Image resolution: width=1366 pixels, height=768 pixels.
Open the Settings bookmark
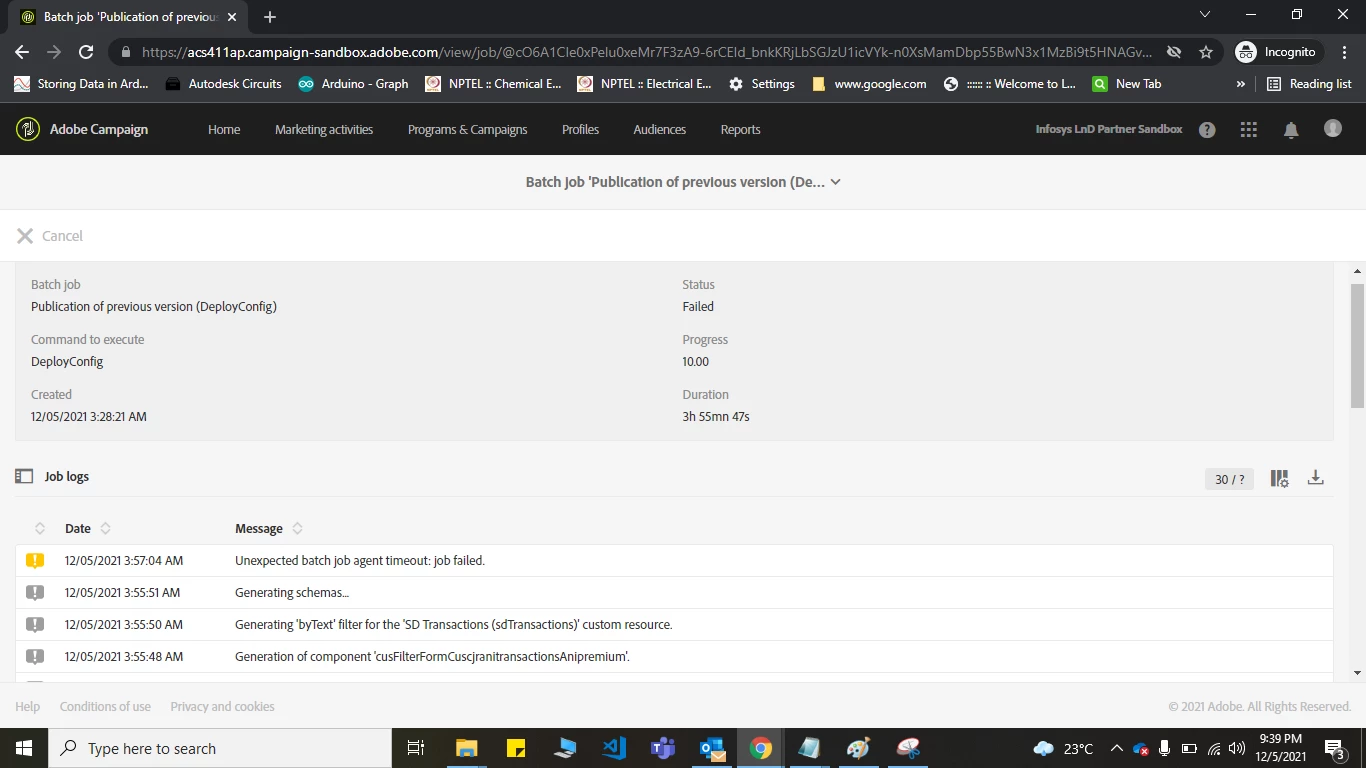click(x=761, y=84)
